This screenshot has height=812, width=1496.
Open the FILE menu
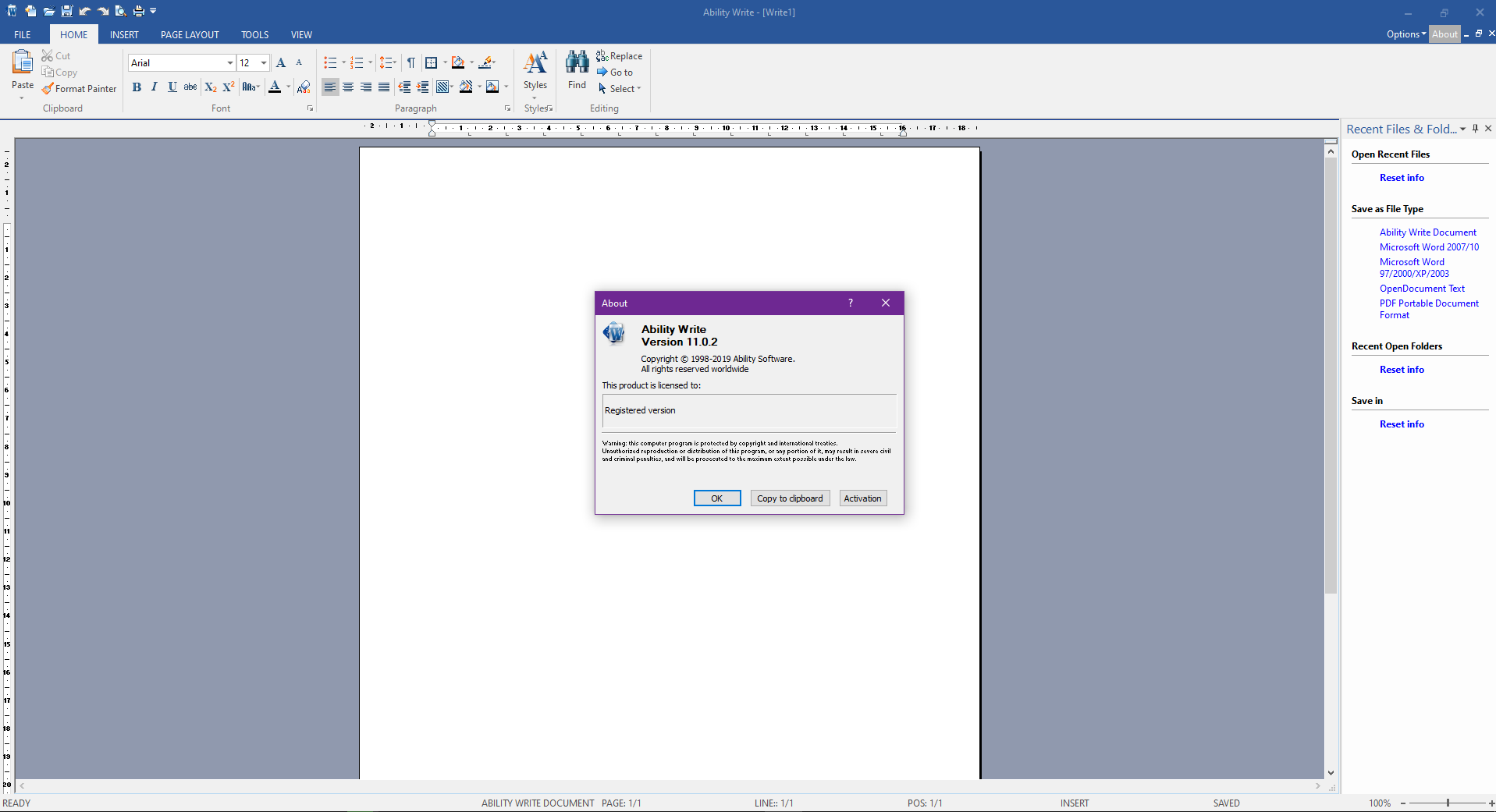point(23,35)
